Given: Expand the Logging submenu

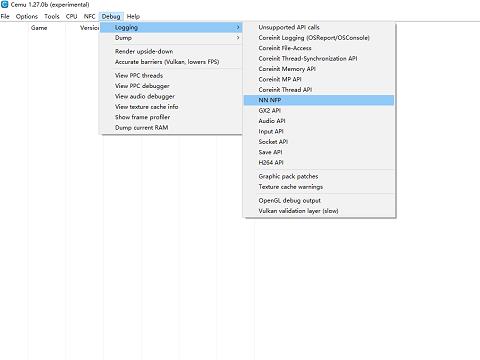Looking at the screenshot, I should coord(171,27).
